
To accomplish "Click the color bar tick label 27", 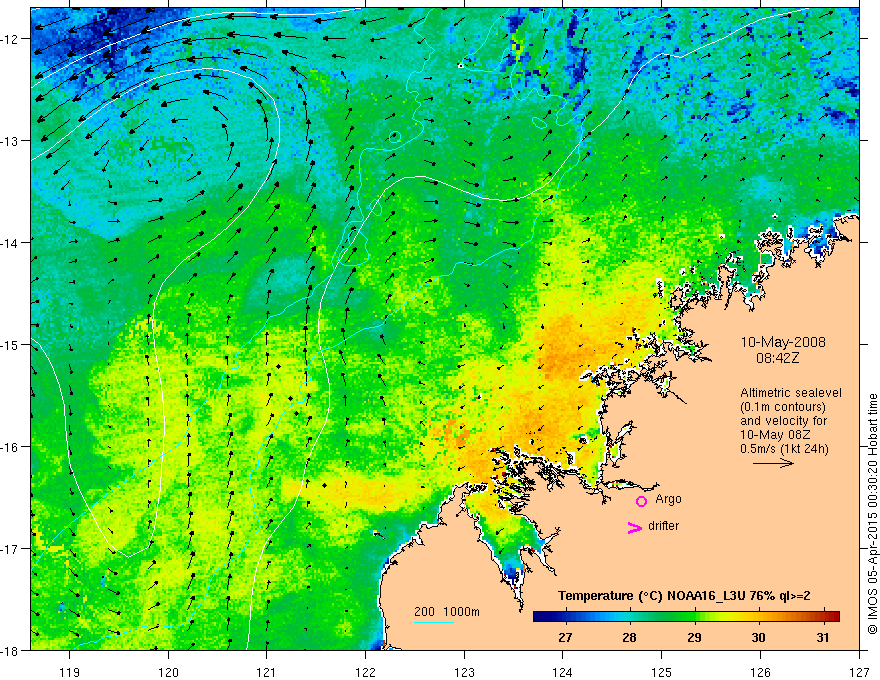I will [565, 637].
